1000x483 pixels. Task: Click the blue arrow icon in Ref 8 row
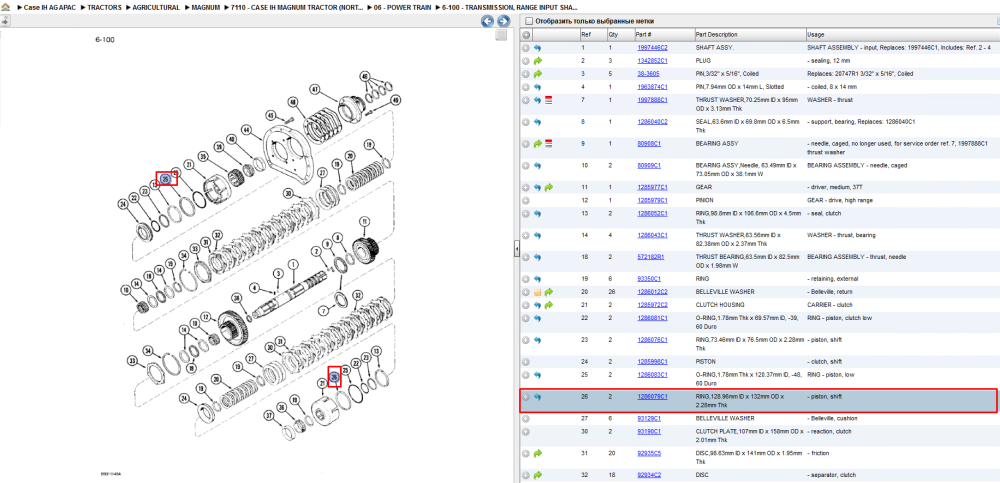point(537,122)
